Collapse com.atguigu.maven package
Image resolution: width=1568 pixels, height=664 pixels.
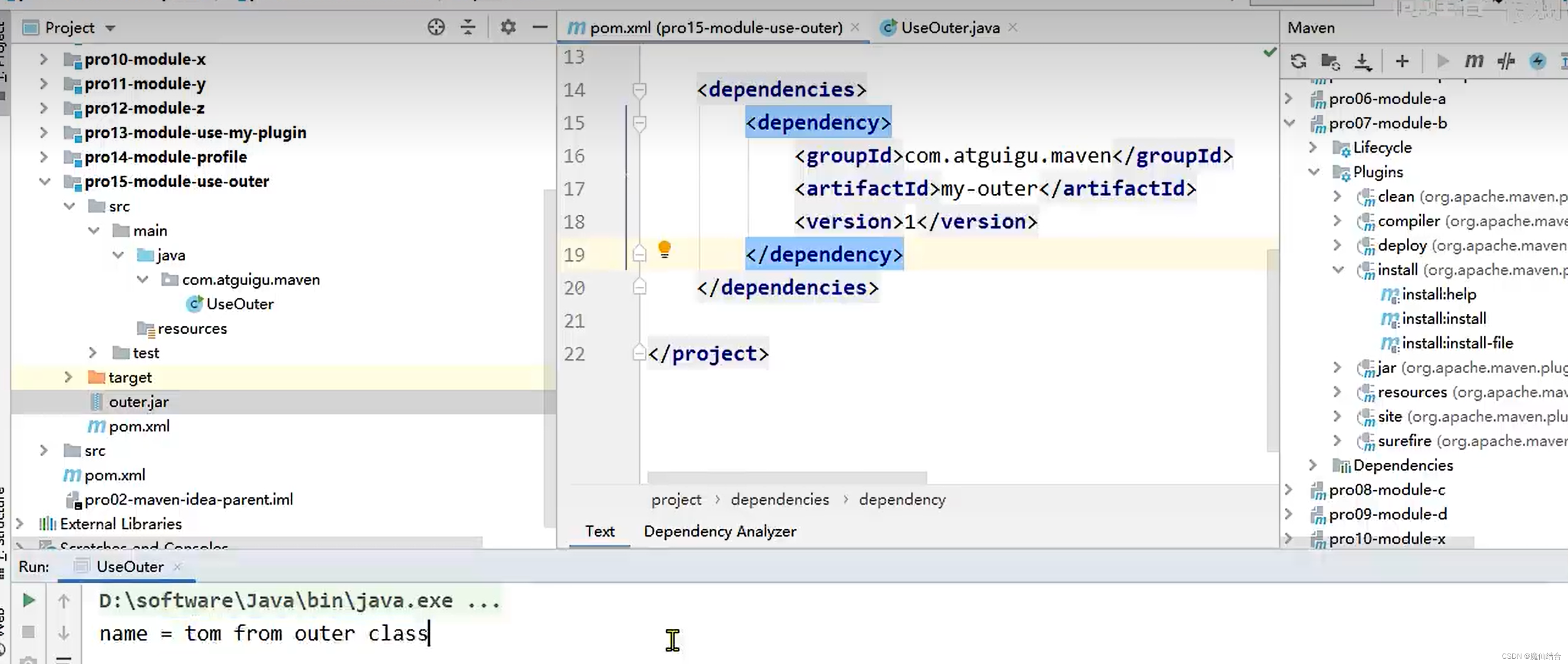pos(143,279)
